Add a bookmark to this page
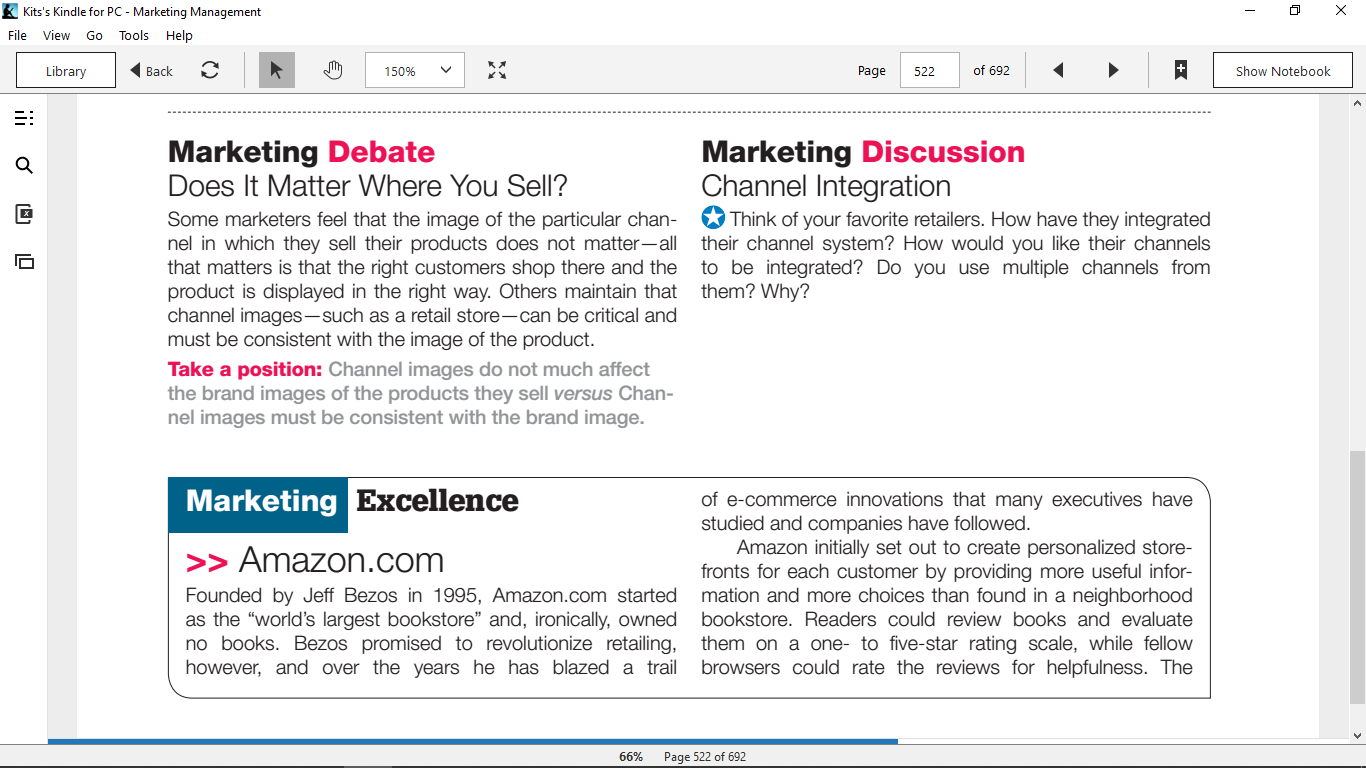The height and width of the screenshot is (768, 1366). point(1181,70)
